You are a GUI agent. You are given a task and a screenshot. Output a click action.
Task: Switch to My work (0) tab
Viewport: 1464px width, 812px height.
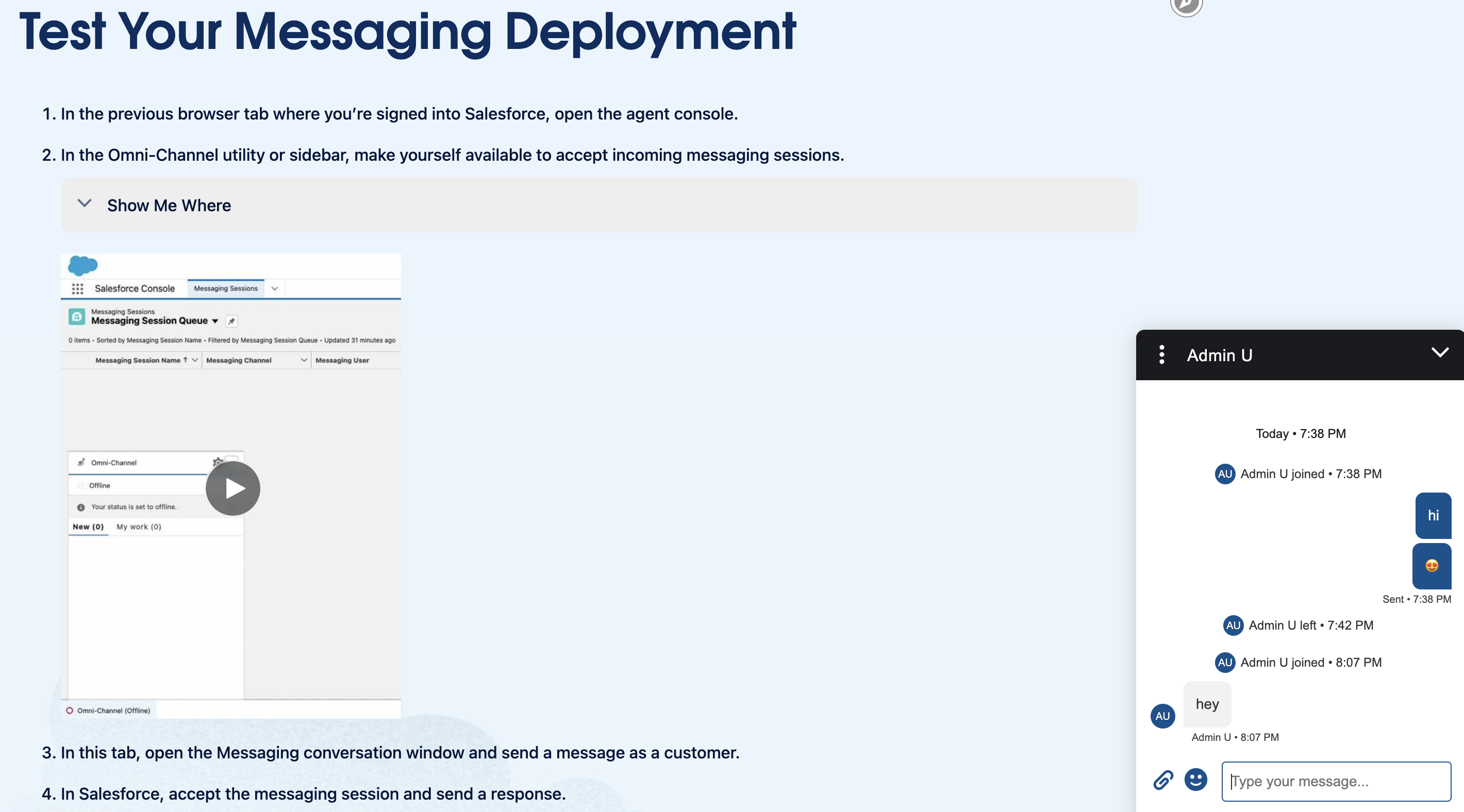pos(139,527)
